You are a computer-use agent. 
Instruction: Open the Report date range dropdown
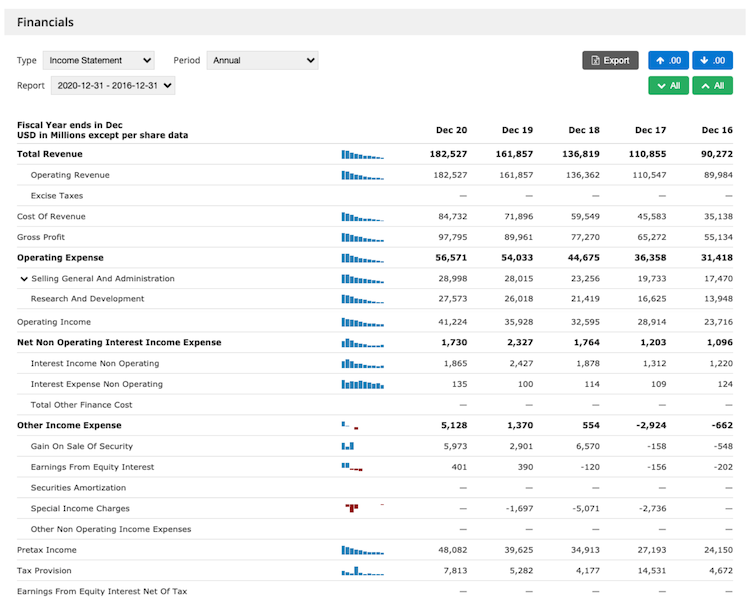[112, 86]
